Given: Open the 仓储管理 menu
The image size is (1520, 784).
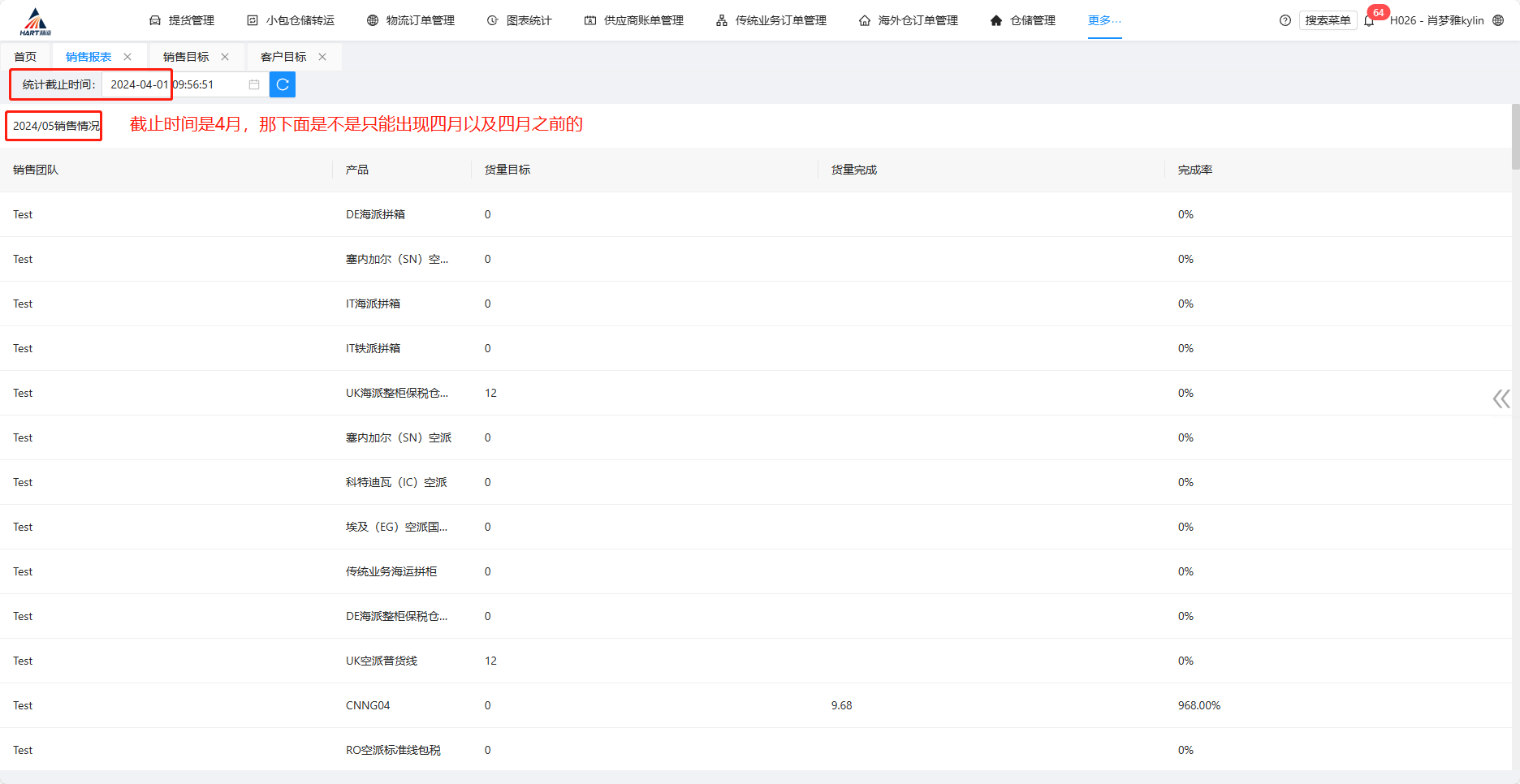Looking at the screenshot, I should (1023, 20).
